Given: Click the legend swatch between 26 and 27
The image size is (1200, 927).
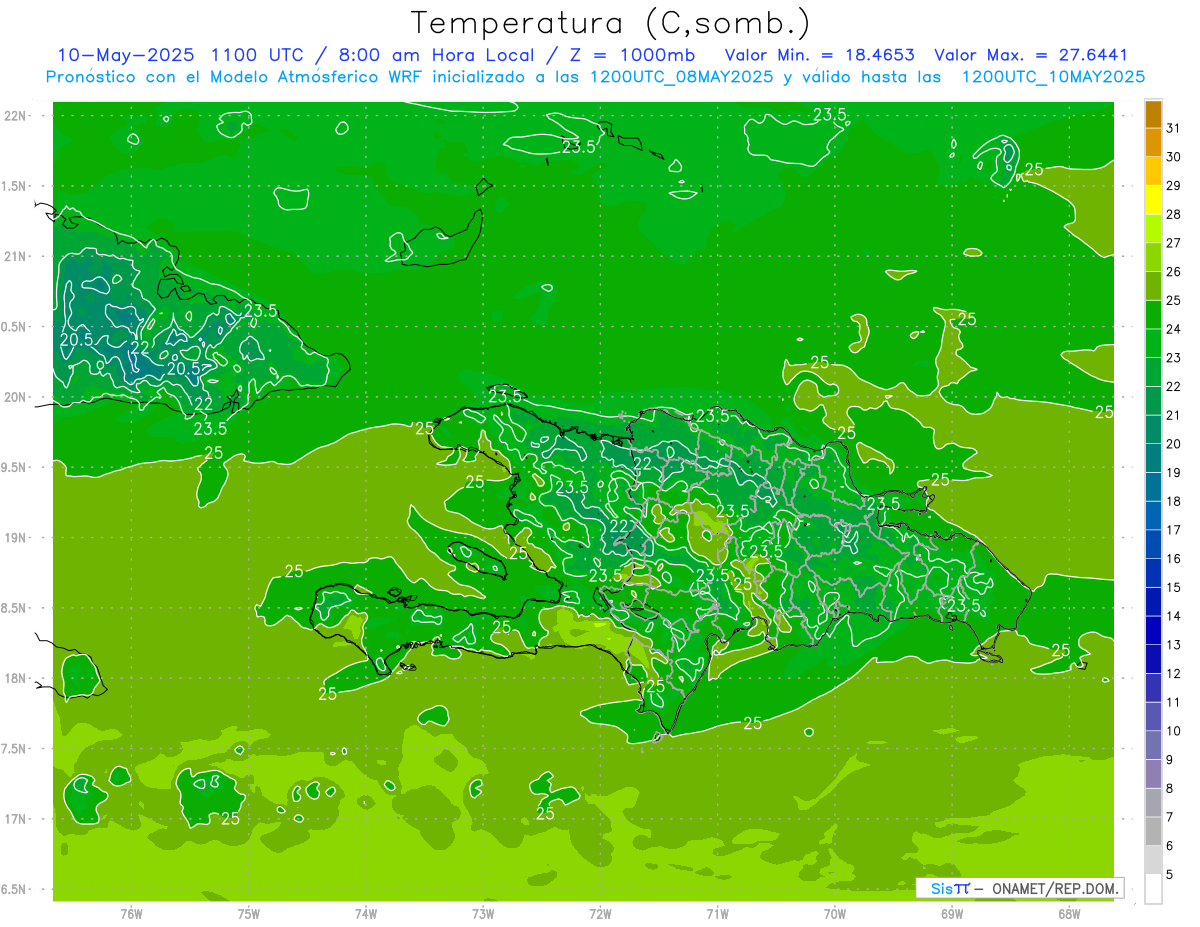Looking at the screenshot, I should click(1153, 257).
